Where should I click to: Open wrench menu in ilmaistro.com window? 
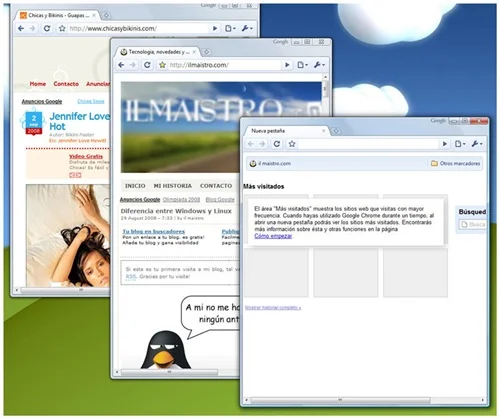[319, 65]
